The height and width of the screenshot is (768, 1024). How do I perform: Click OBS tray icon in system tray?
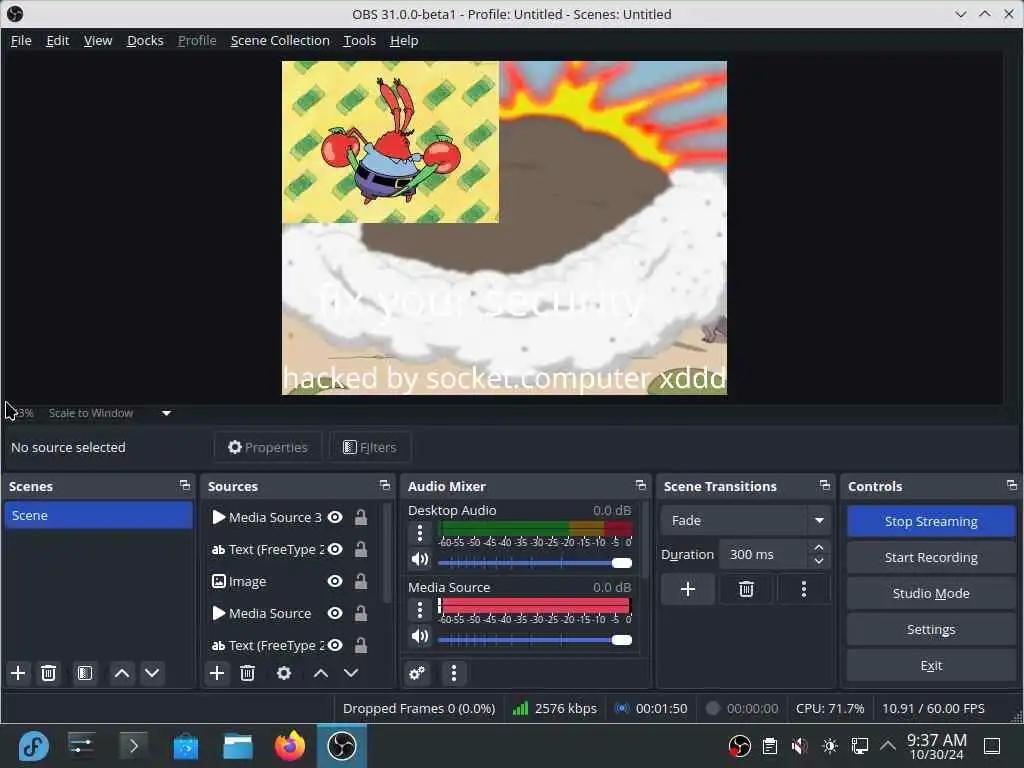point(740,746)
